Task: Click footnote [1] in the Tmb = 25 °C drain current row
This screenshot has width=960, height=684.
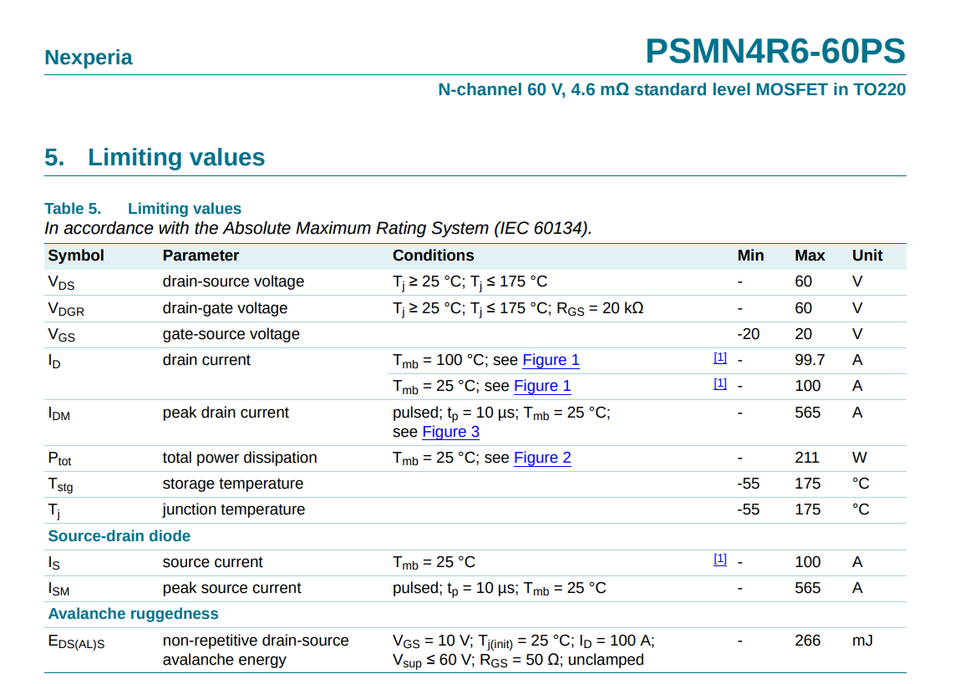Action: click(x=720, y=383)
